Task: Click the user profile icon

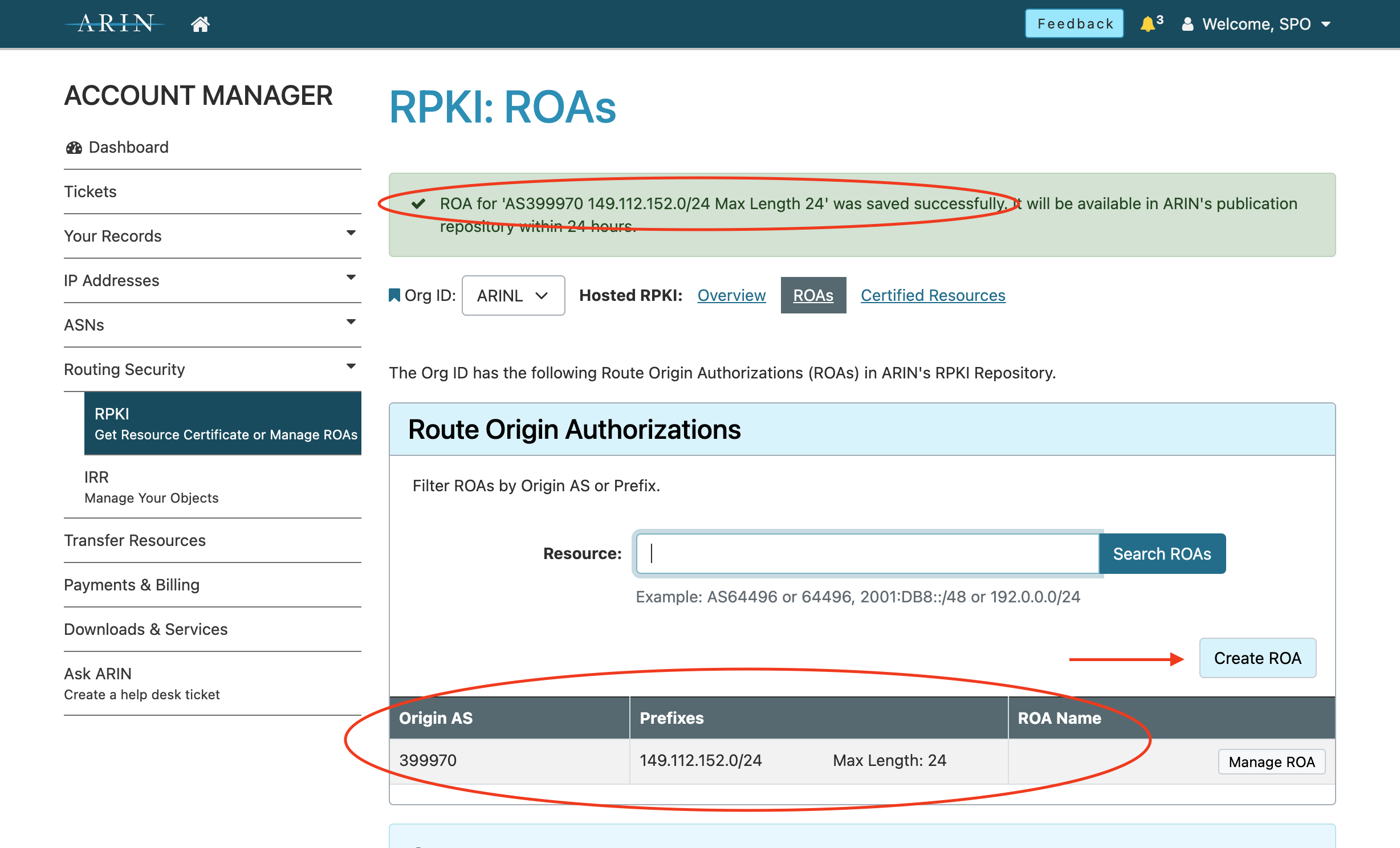Action: tap(1187, 24)
